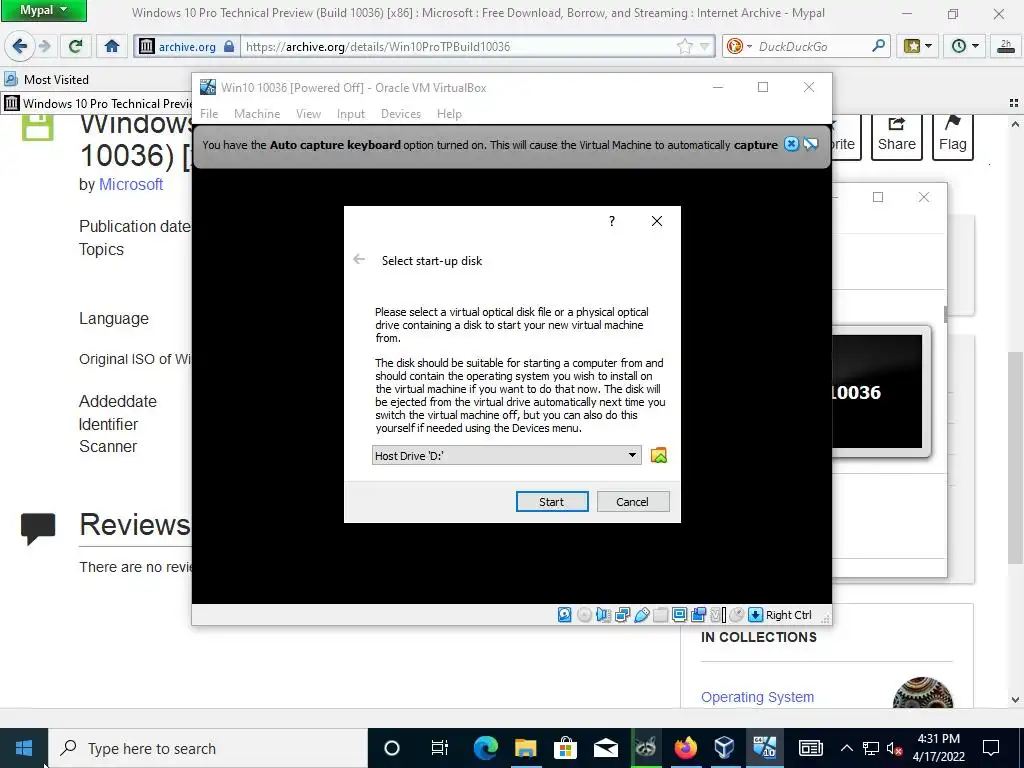
Task: Open the Input menu in VirtualBox
Action: [x=351, y=114]
